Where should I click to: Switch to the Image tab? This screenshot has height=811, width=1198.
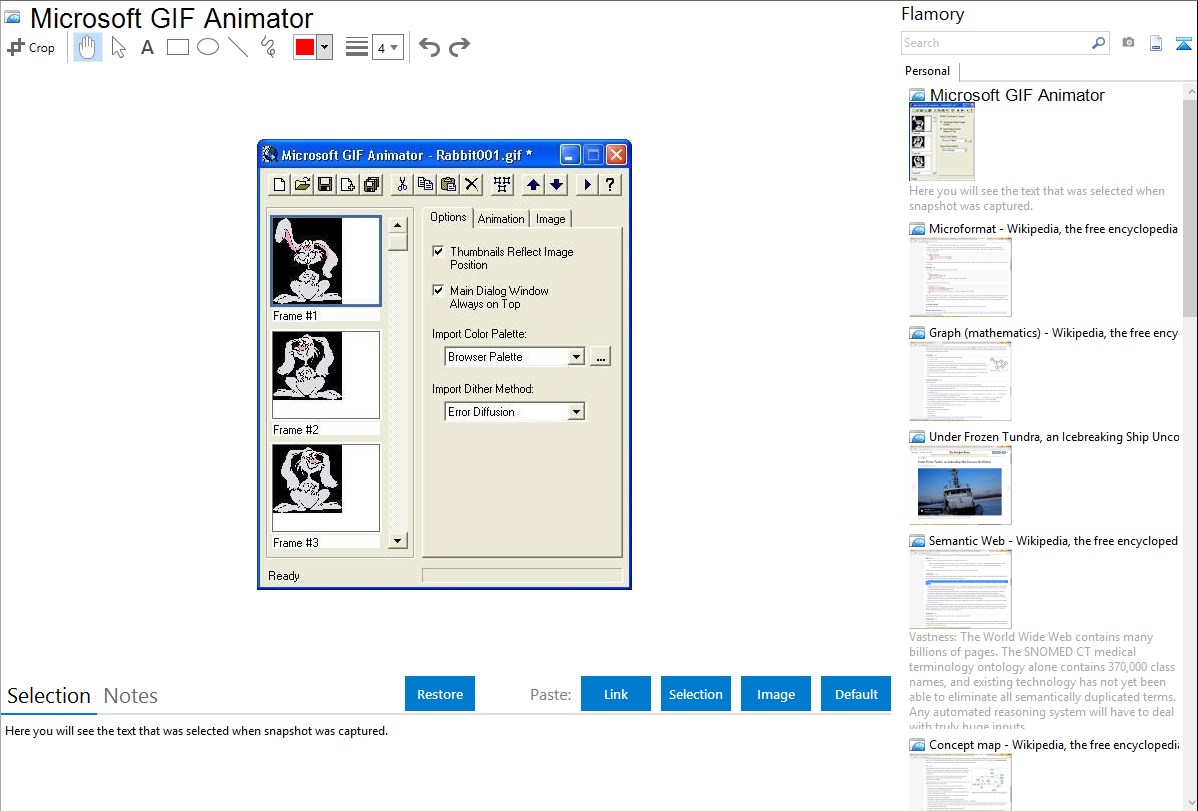point(551,219)
